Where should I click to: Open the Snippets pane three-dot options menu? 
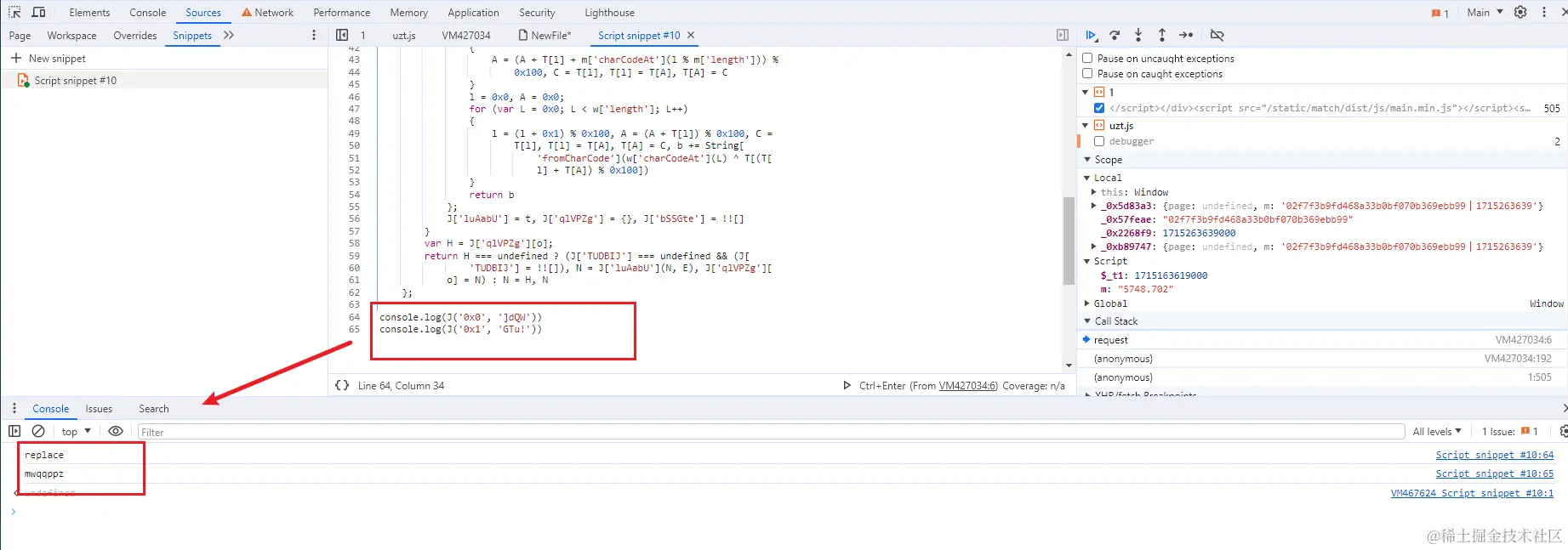pos(314,35)
